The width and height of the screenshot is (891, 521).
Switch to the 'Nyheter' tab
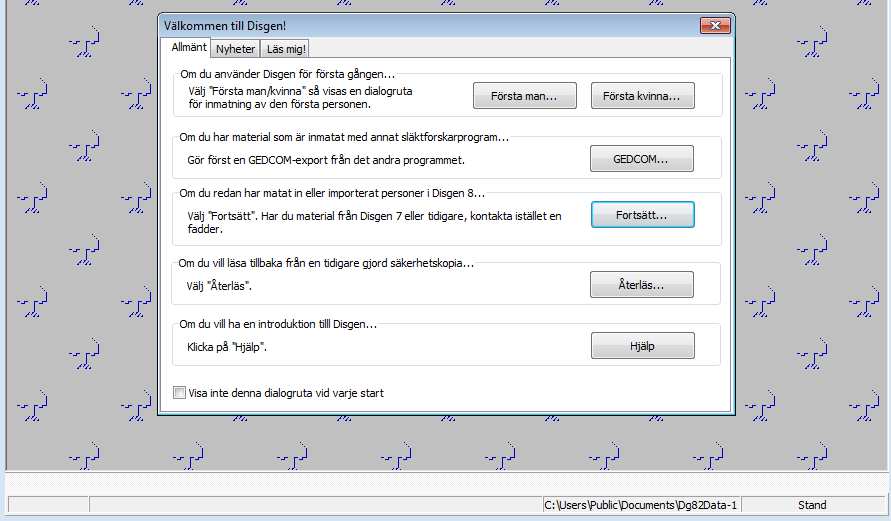tap(235, 49)
